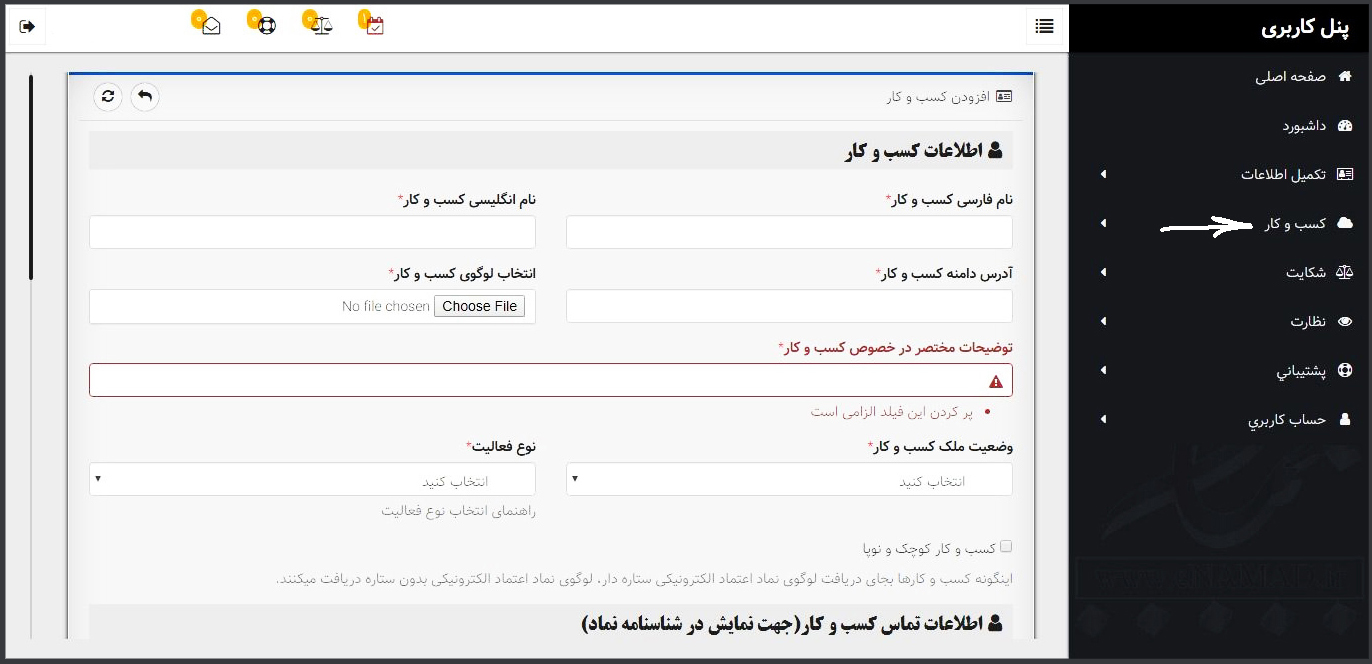Click the card icon next to افزودن کسب و کار
1372x664 pixels.
(x=1004, y=96)
